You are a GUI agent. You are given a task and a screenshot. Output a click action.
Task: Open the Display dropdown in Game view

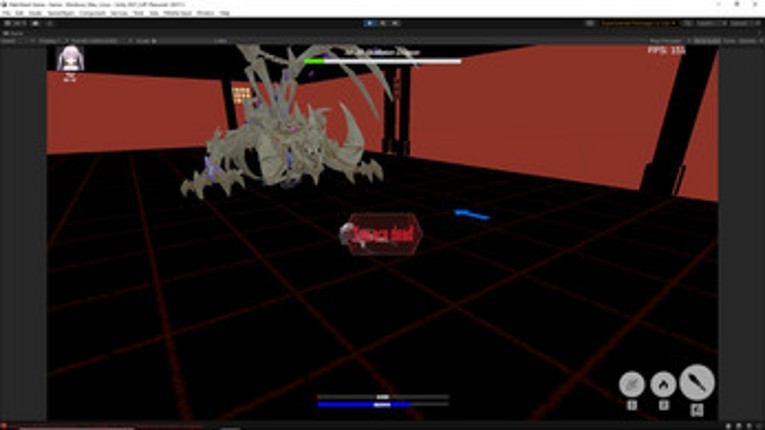click(x=50, y=41)
